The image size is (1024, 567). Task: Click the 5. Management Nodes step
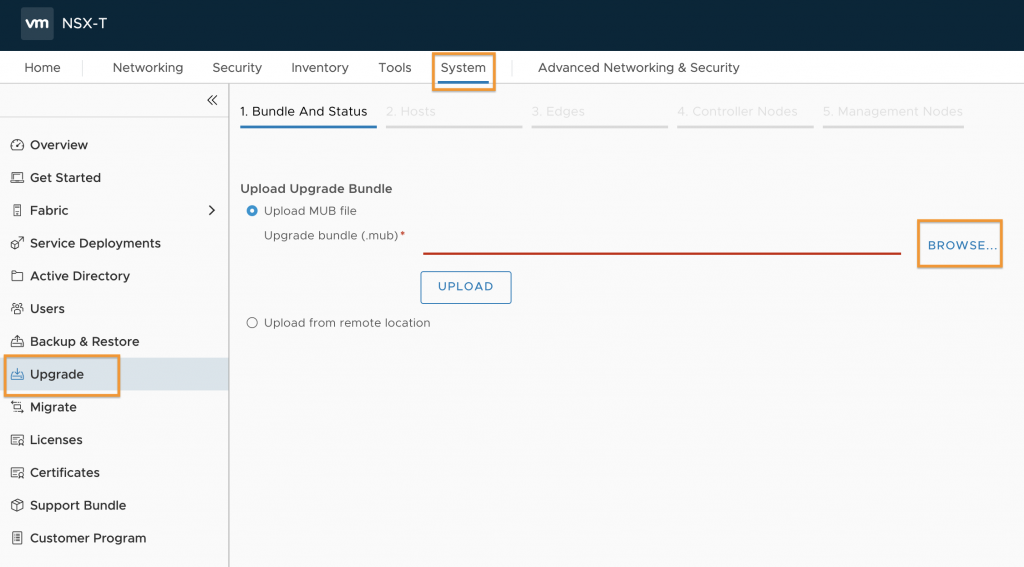[x=893, y=112]
